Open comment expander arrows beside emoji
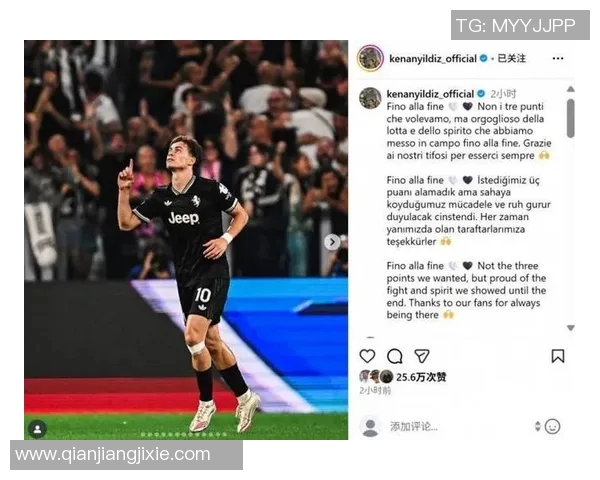Screen dimensions: 600x480 click(538, 426)
